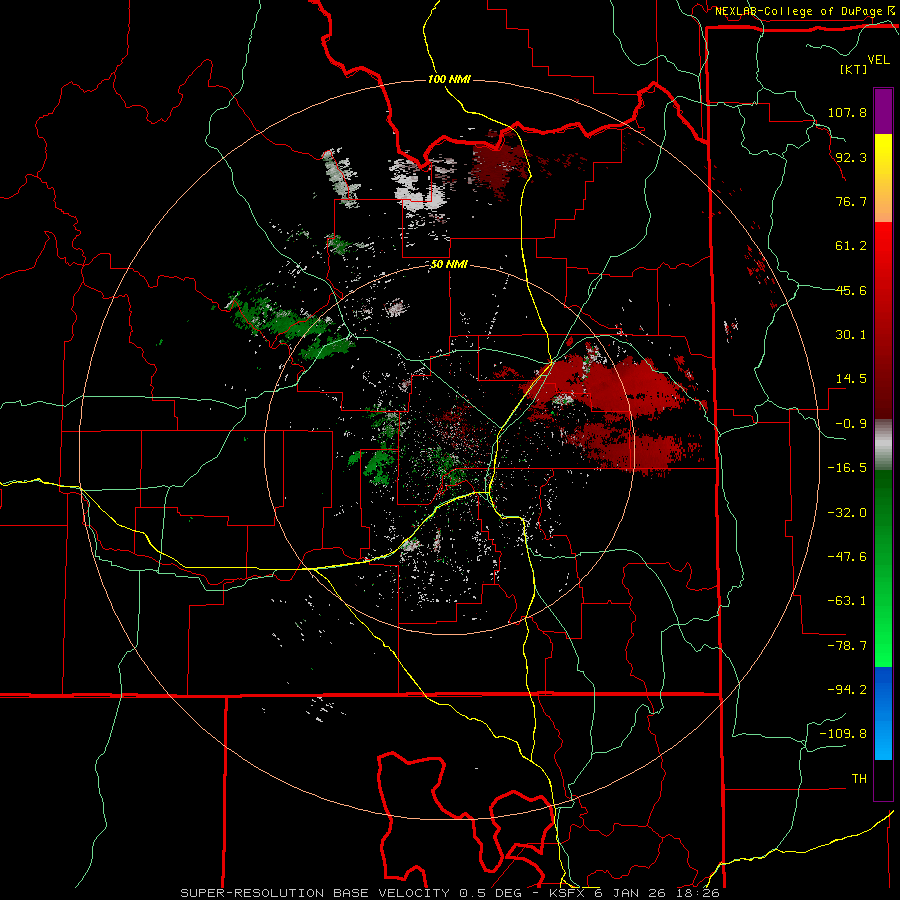Image resolution: width=900 pixels, height=900 pixels.
Task: Click the 50 NMI range ring label
Action: 449,265
